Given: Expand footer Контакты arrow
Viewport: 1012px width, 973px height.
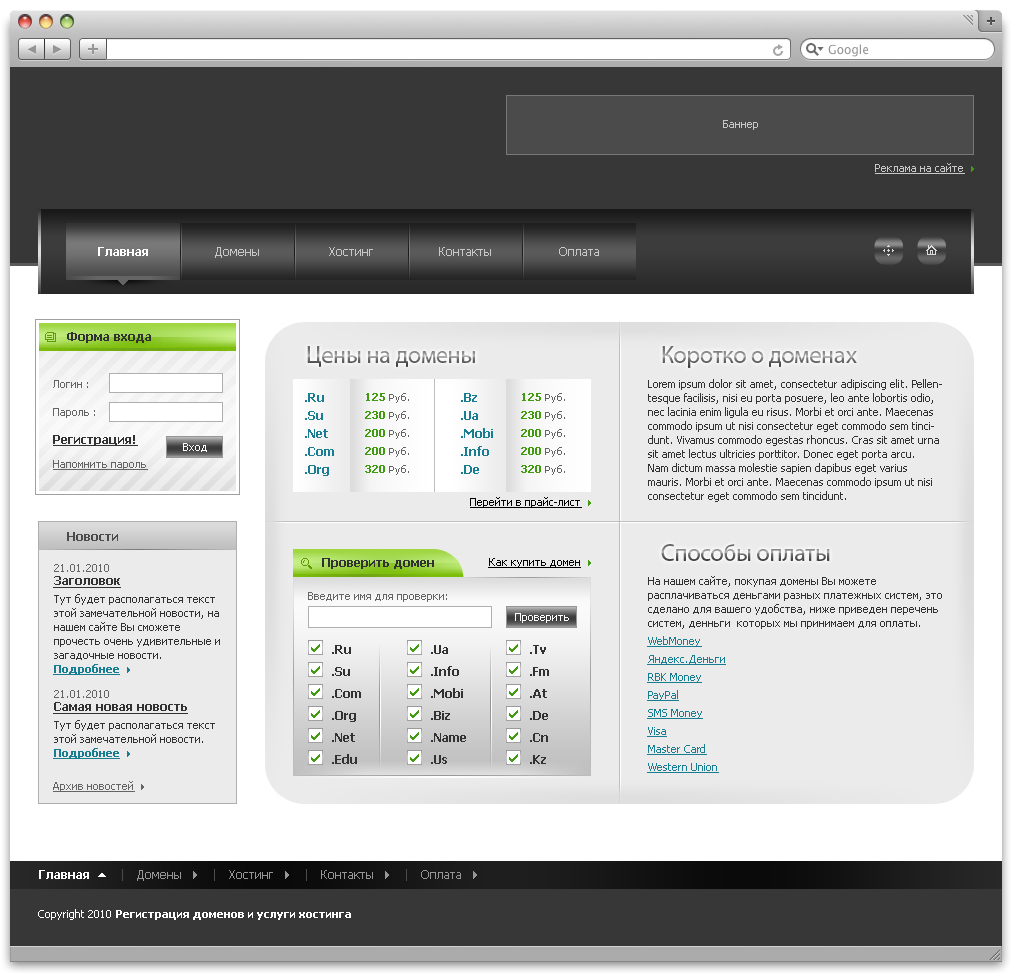Looking at the screenshot, I should click(387, 876).
